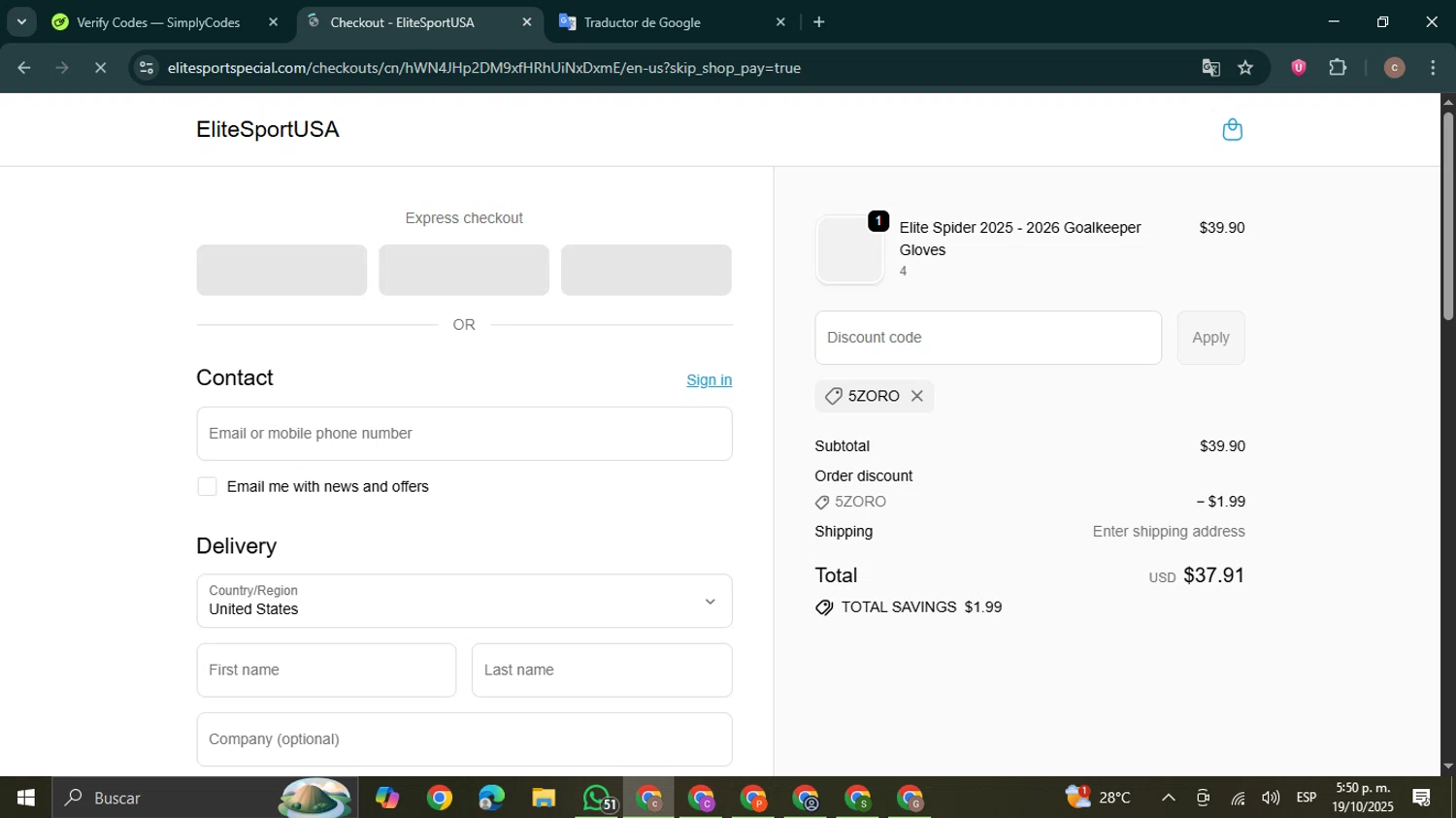The image size is (1456, 818).
Task: Open the Copilot taskbar icon
Action: (x=387, y=798)
